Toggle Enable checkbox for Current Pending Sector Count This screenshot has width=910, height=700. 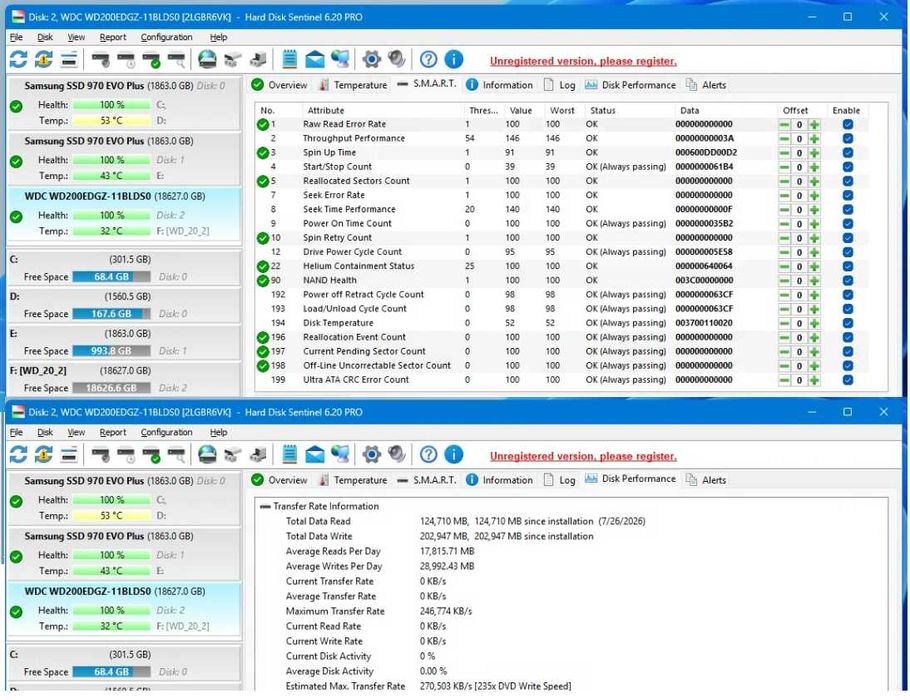pyautogui.click(x=847, y=352)
